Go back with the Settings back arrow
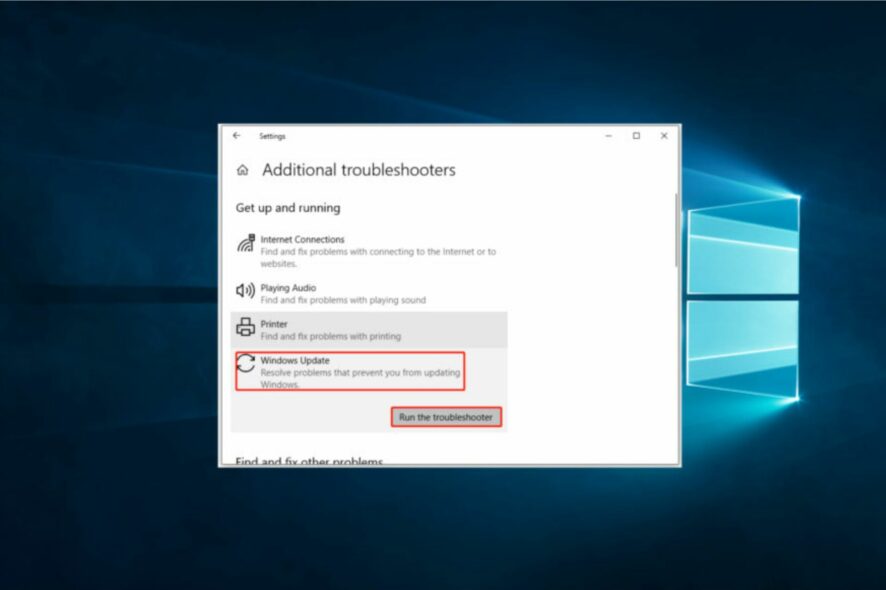 click(x=236, y=136)
